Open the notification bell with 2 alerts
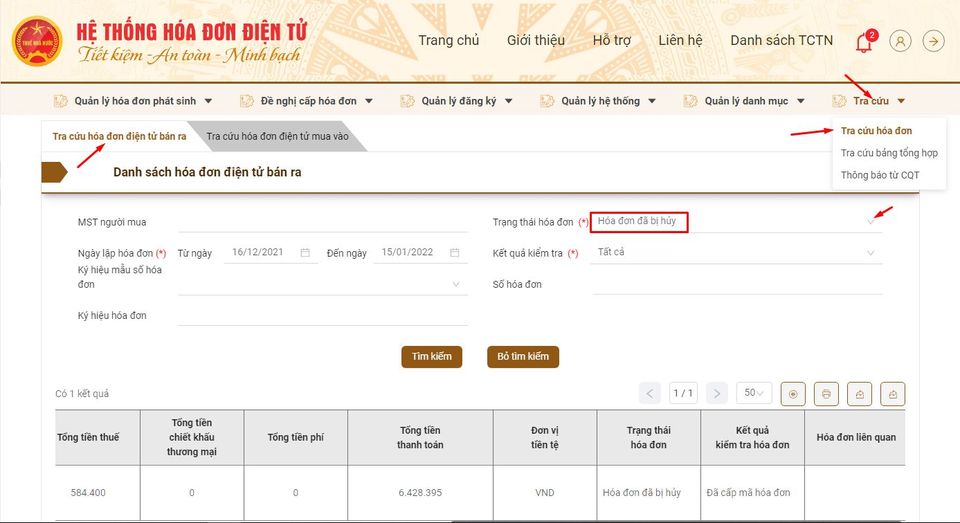This screenshot has width=960, height=523. (863, 42)
